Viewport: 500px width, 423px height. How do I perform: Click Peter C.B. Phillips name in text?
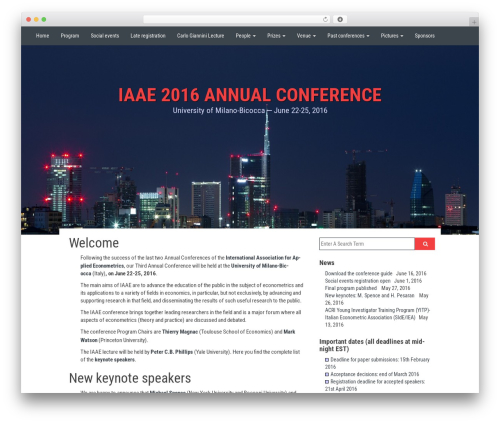(172, 352)
